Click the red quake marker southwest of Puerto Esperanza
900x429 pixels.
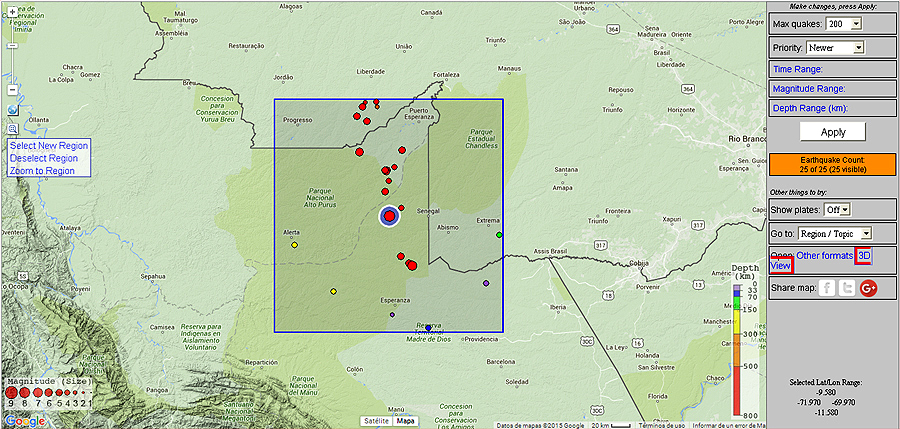(402, 149)
